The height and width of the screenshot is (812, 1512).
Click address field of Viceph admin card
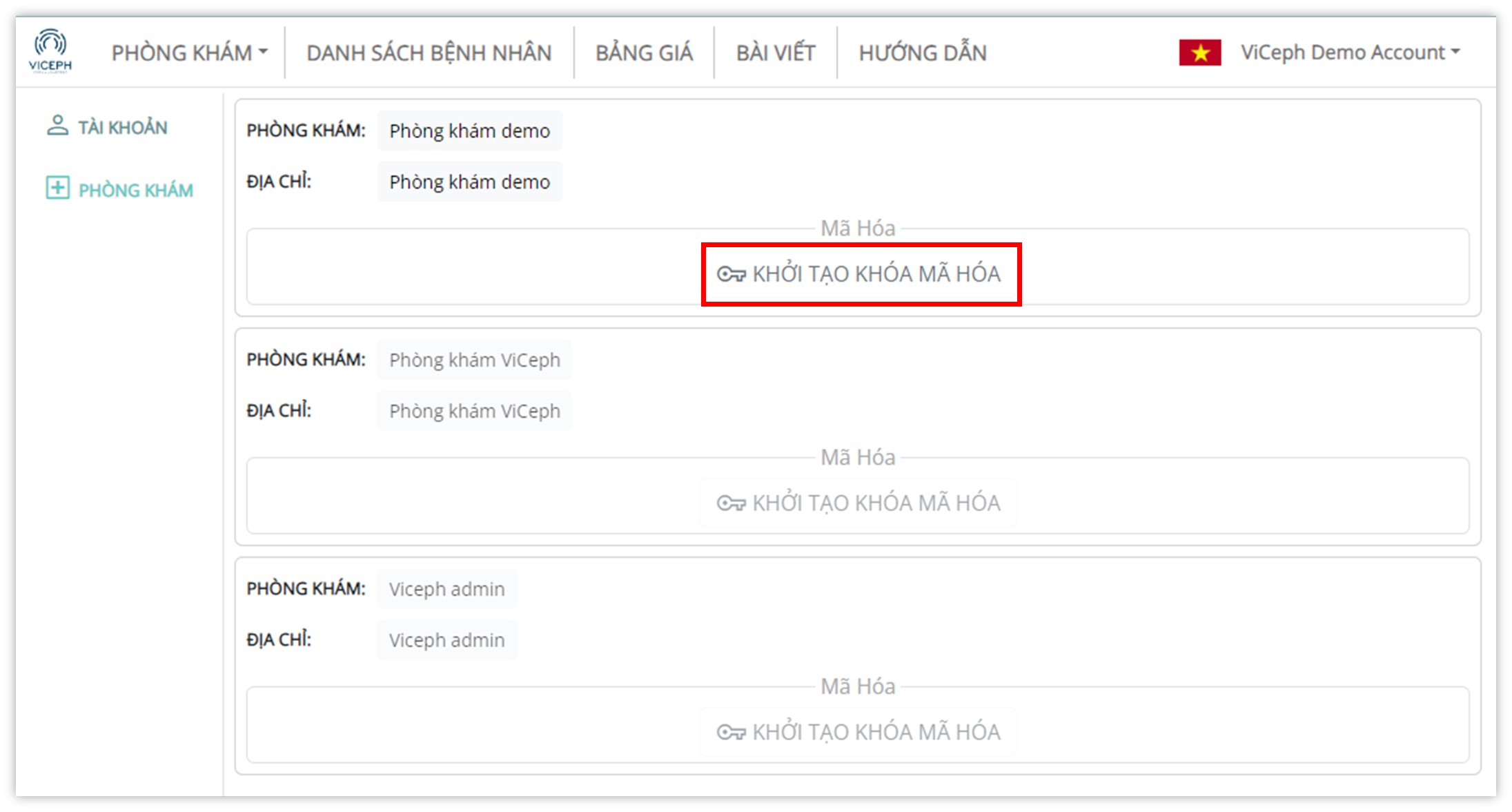447,640
